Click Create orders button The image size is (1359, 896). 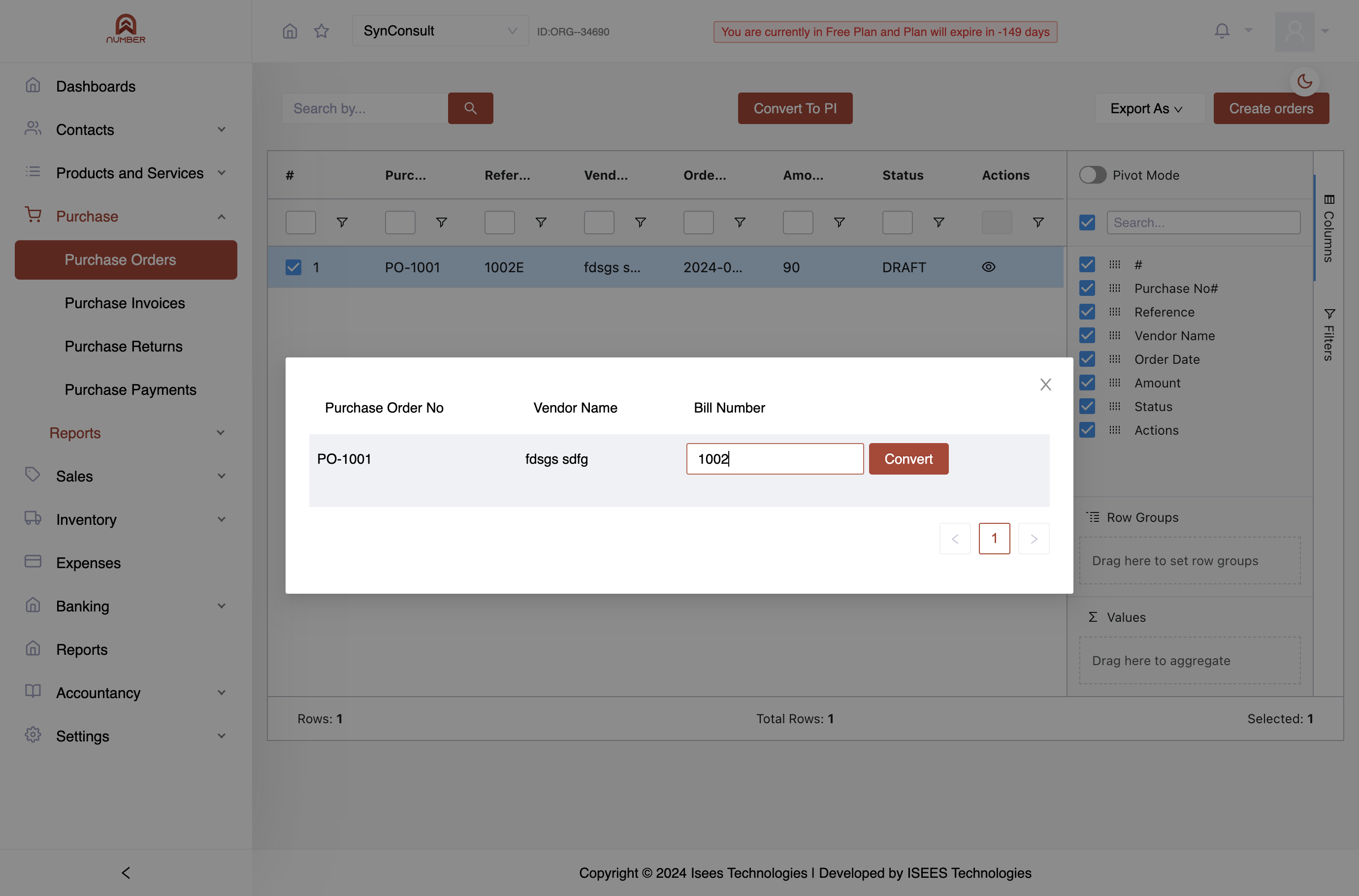(1271, 108)
